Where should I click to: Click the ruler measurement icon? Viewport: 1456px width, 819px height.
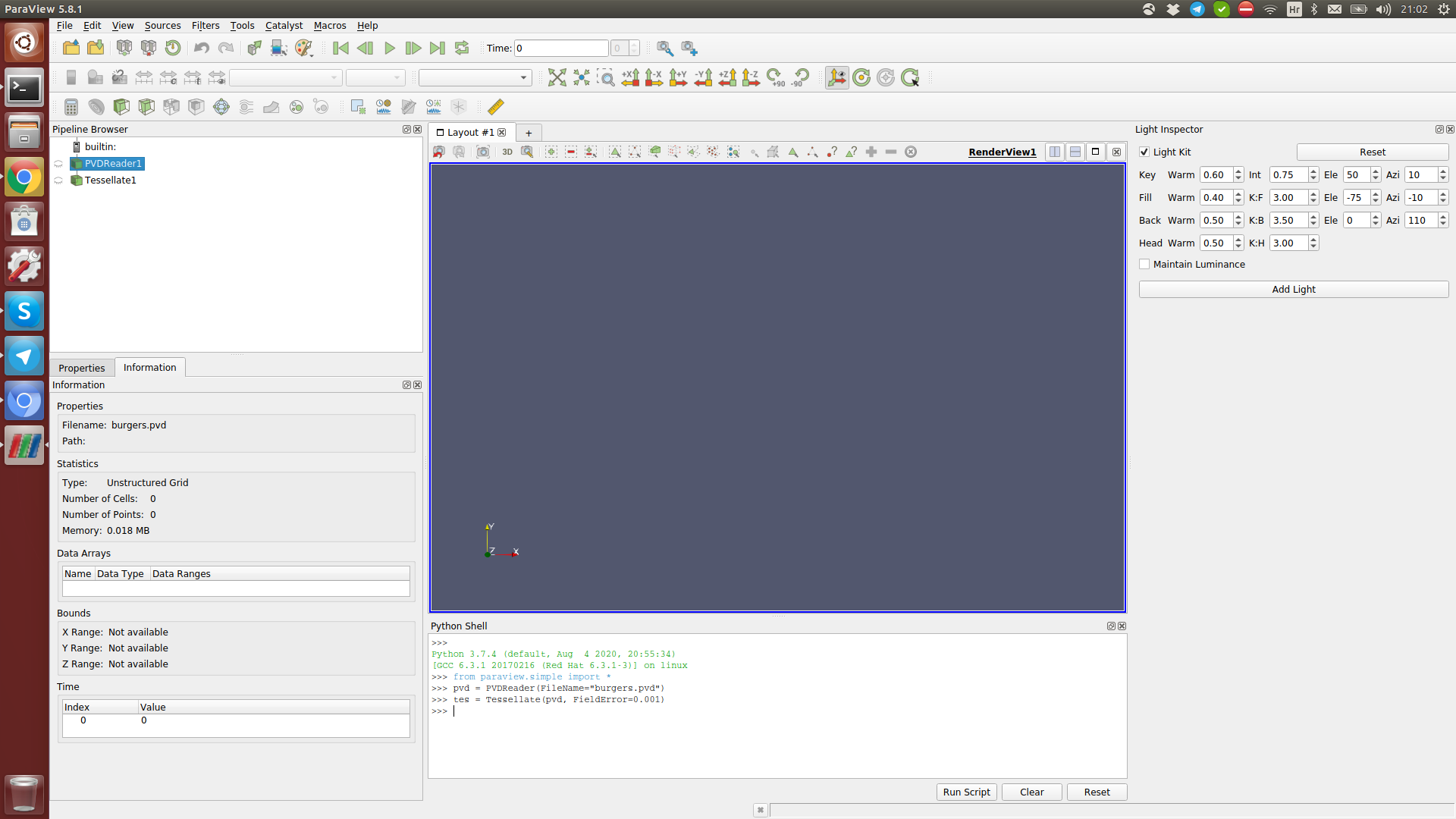[495, 107]
